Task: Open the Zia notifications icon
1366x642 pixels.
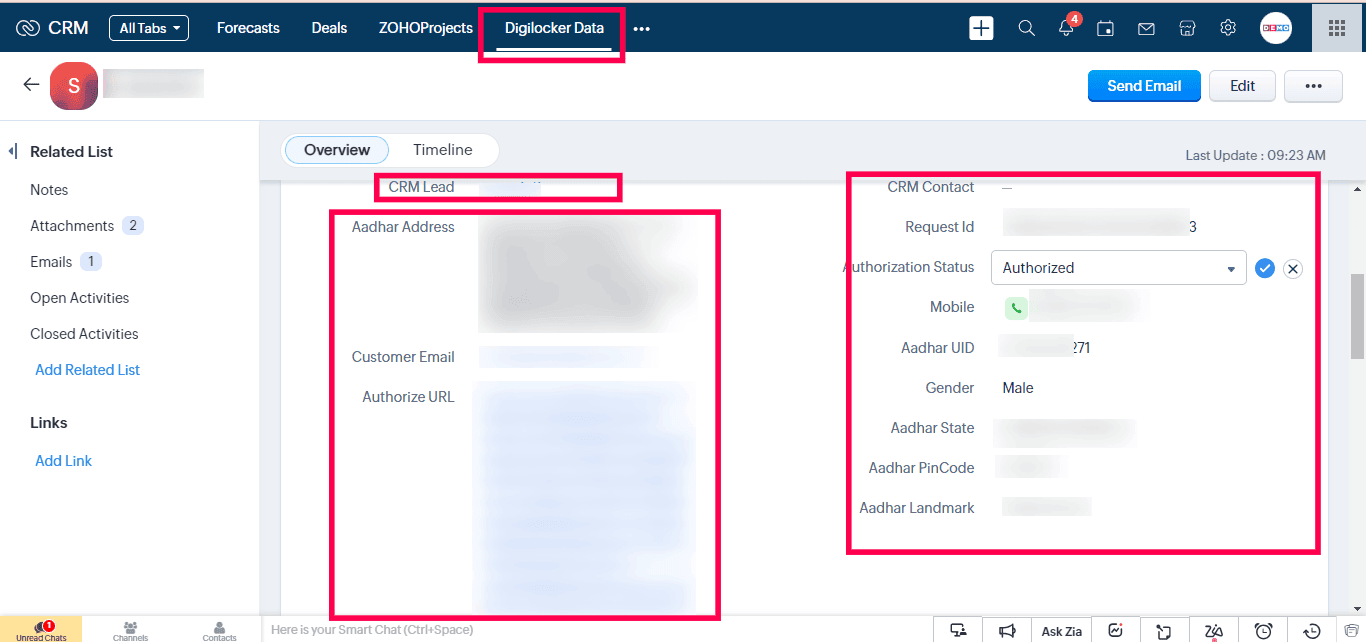Action: [1214, 631]
